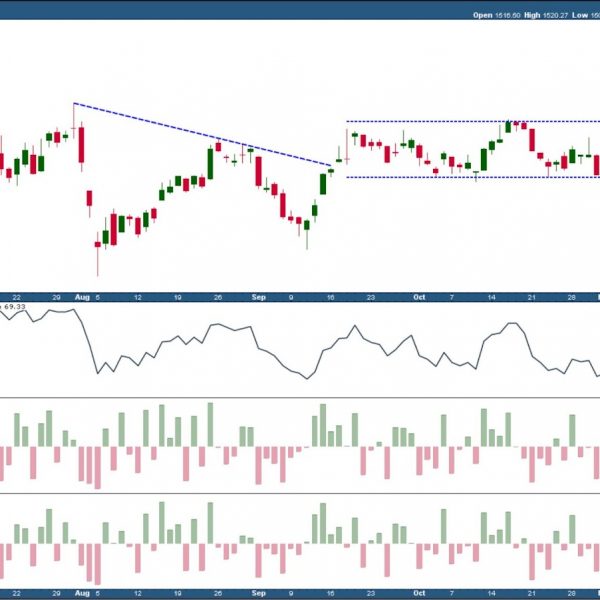This screenshot has width=600, height=600.
Task: Click Sep on the axis under the candlesticks
Action: tap(259, 297)
